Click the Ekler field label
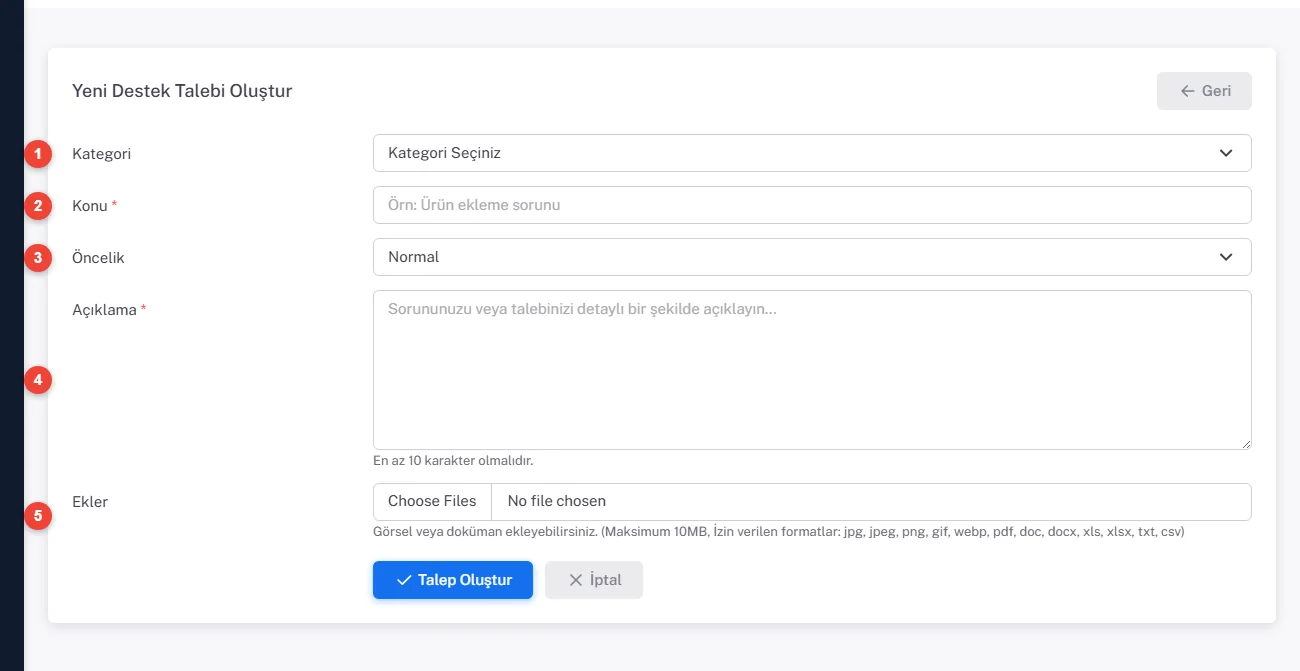This screenshot has height=671, width=1300. pos(90,502)
